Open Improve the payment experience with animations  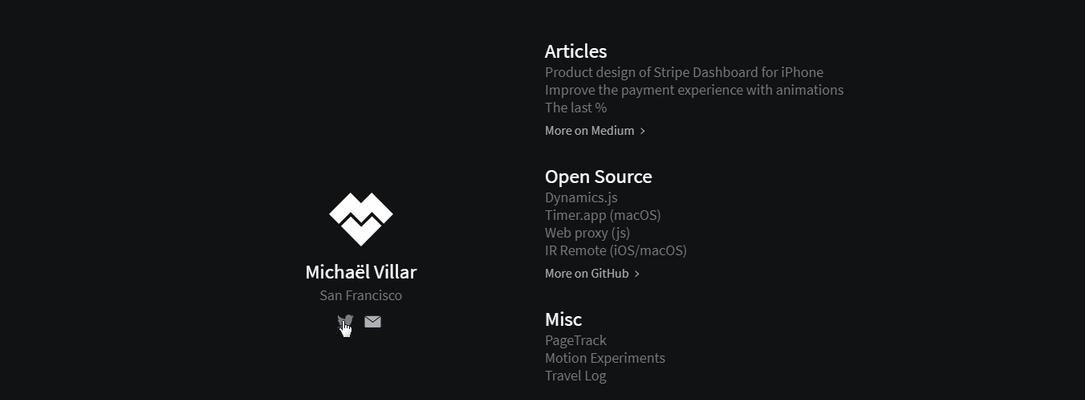point(694,90)
